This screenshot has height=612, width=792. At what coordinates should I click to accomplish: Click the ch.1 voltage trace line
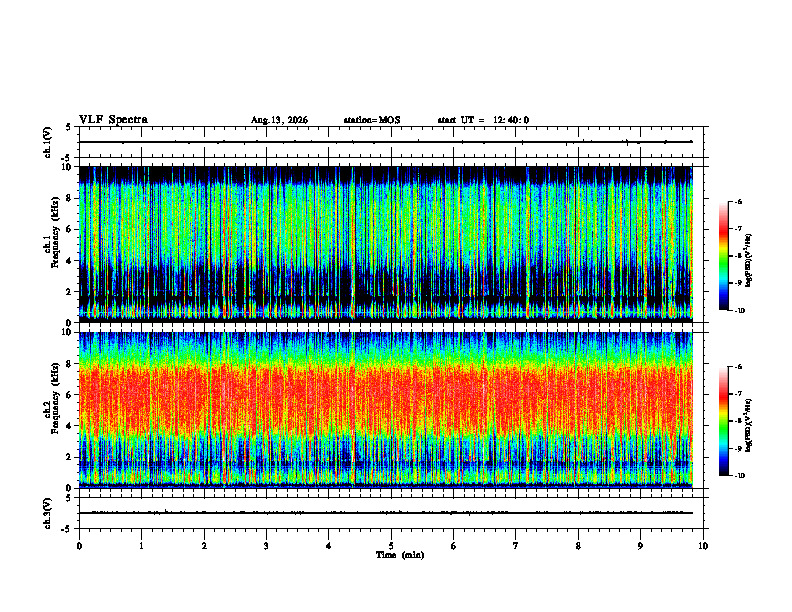(386, 142)
